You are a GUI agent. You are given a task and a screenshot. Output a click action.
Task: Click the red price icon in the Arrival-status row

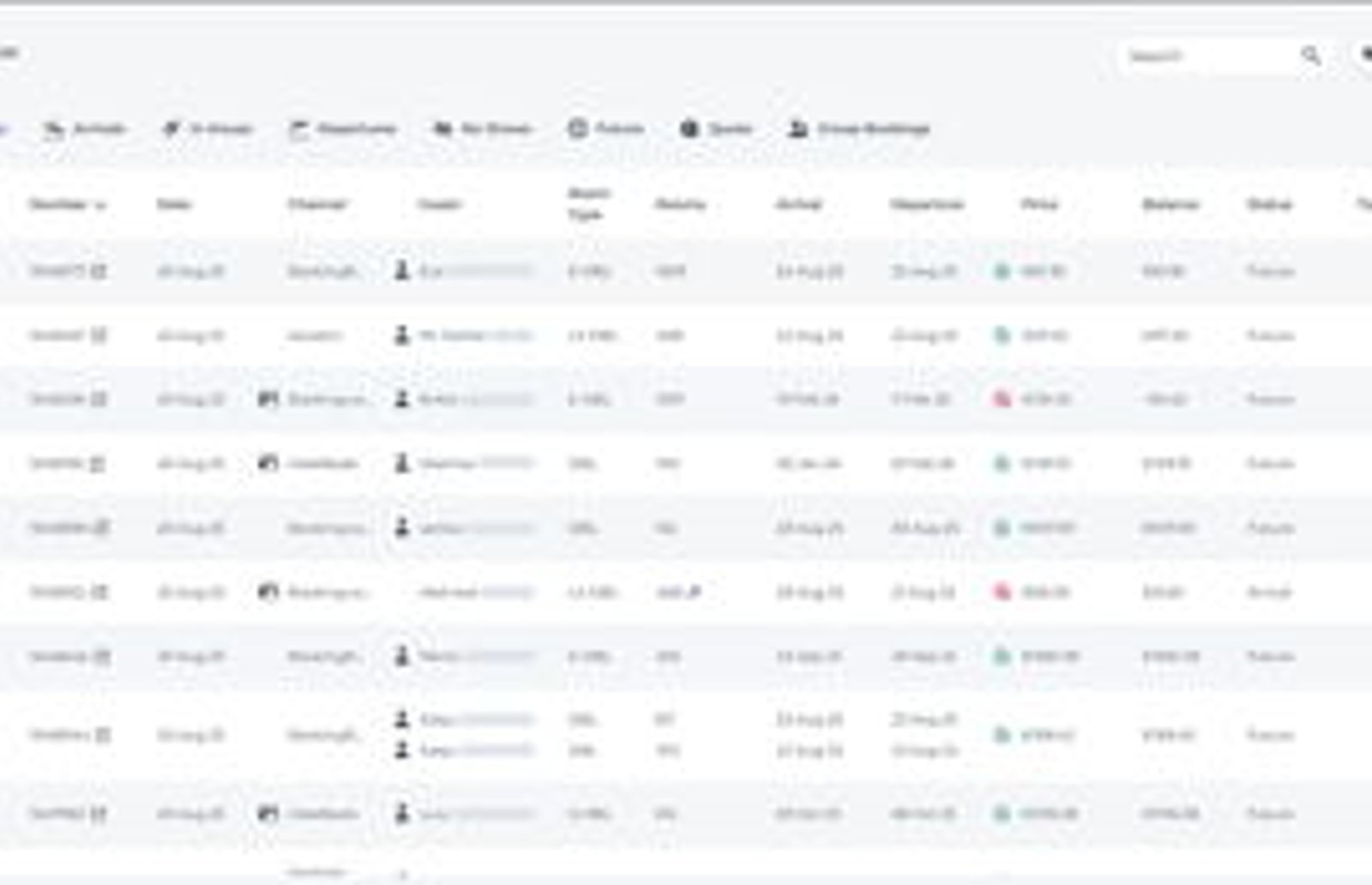coord(1002,592)
